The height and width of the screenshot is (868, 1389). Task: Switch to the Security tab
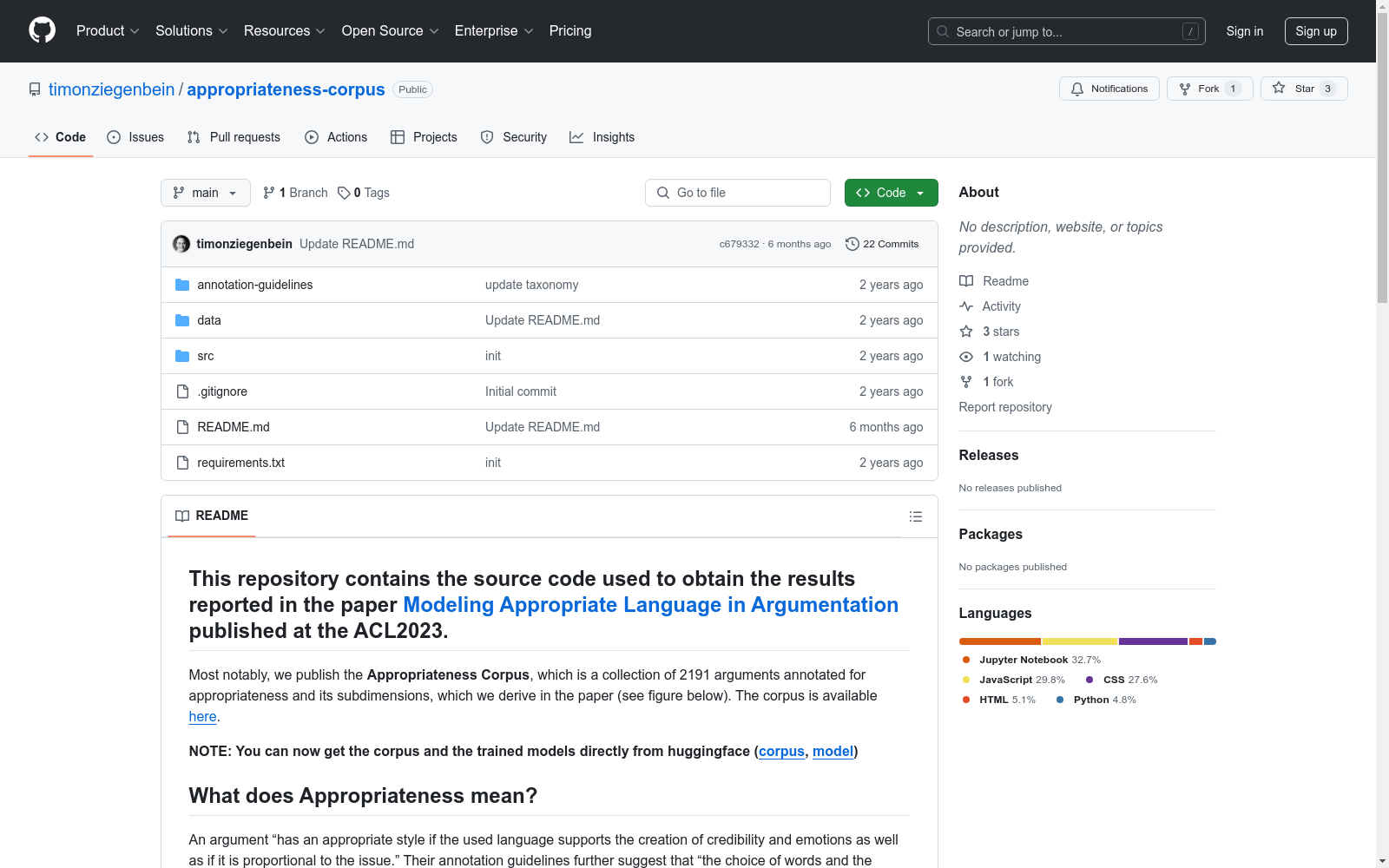(x=514, y=137)
